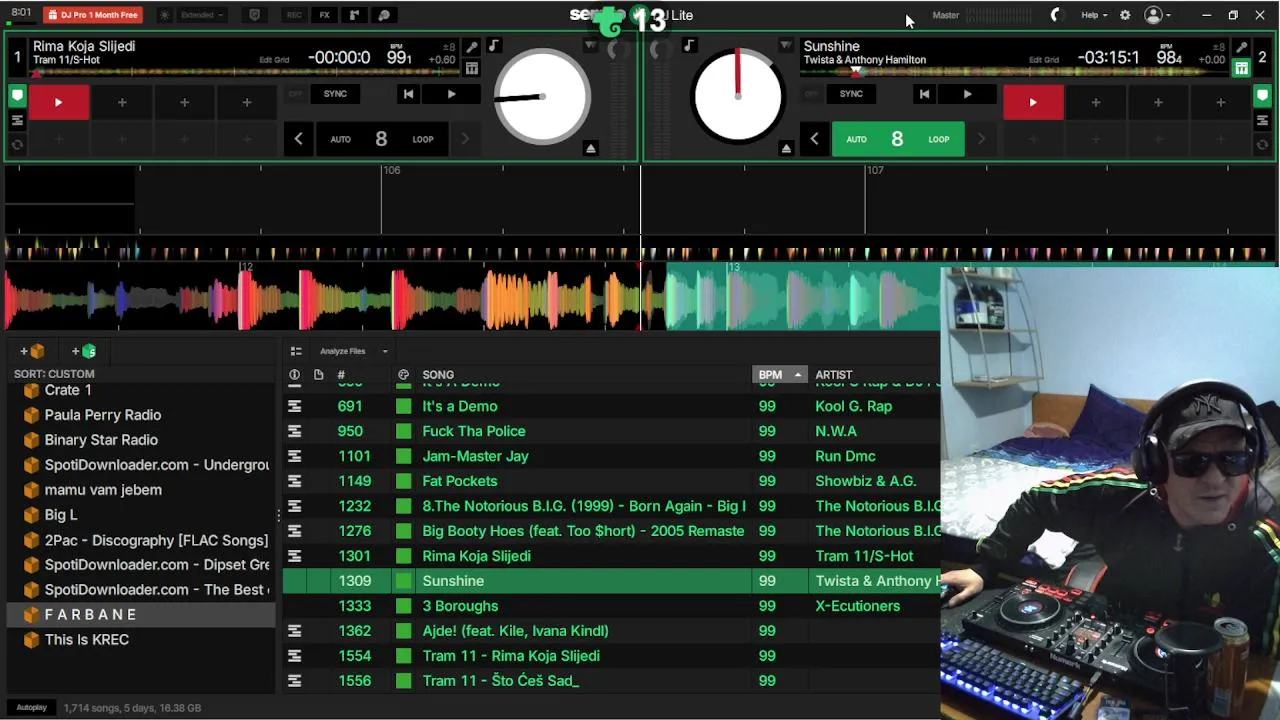The image size is (1280, 720).
Task: Open the This Is KREC crate
Action: (86, 640)
